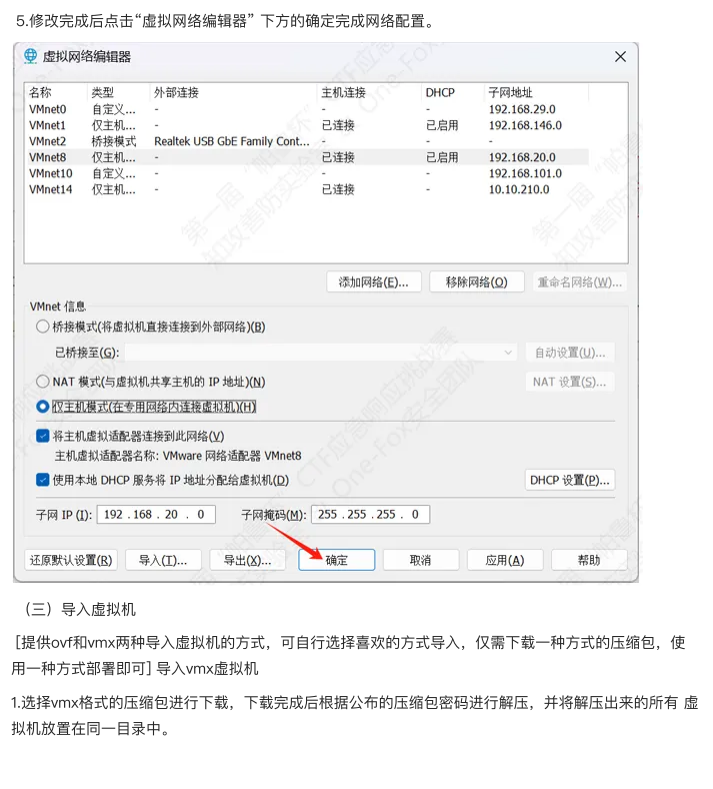This screenshot has width=713, height=789.
Task: Select the VMnet2 bridged network row
Action: 48,141
